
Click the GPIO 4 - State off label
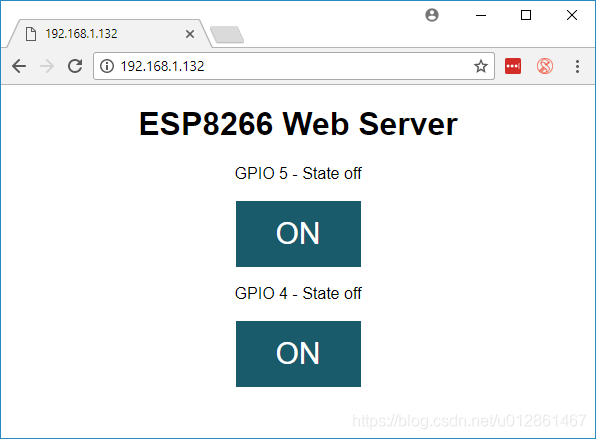point(298,293)
